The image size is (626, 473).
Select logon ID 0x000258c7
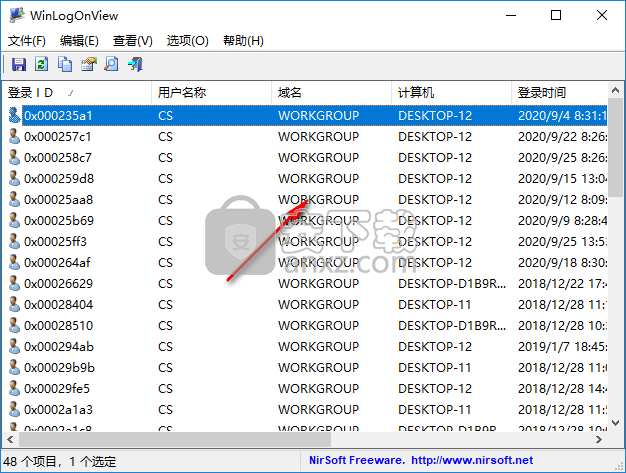(57, 157)
